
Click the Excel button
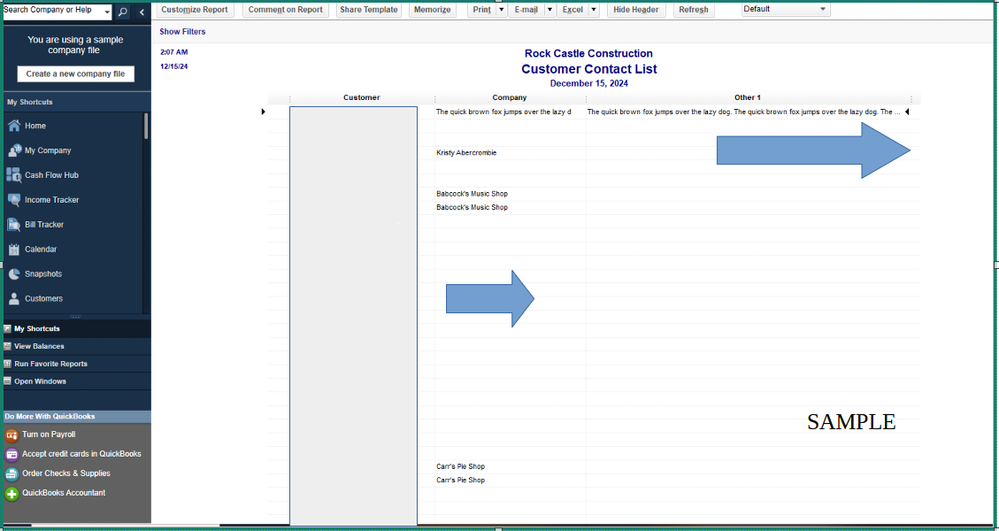[x=573, y=10]
